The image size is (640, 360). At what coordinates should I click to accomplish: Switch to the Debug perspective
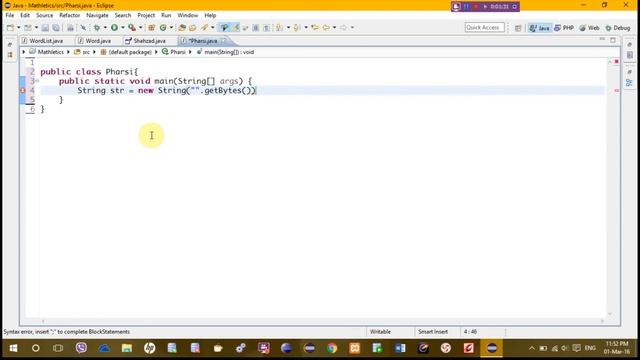618,28
